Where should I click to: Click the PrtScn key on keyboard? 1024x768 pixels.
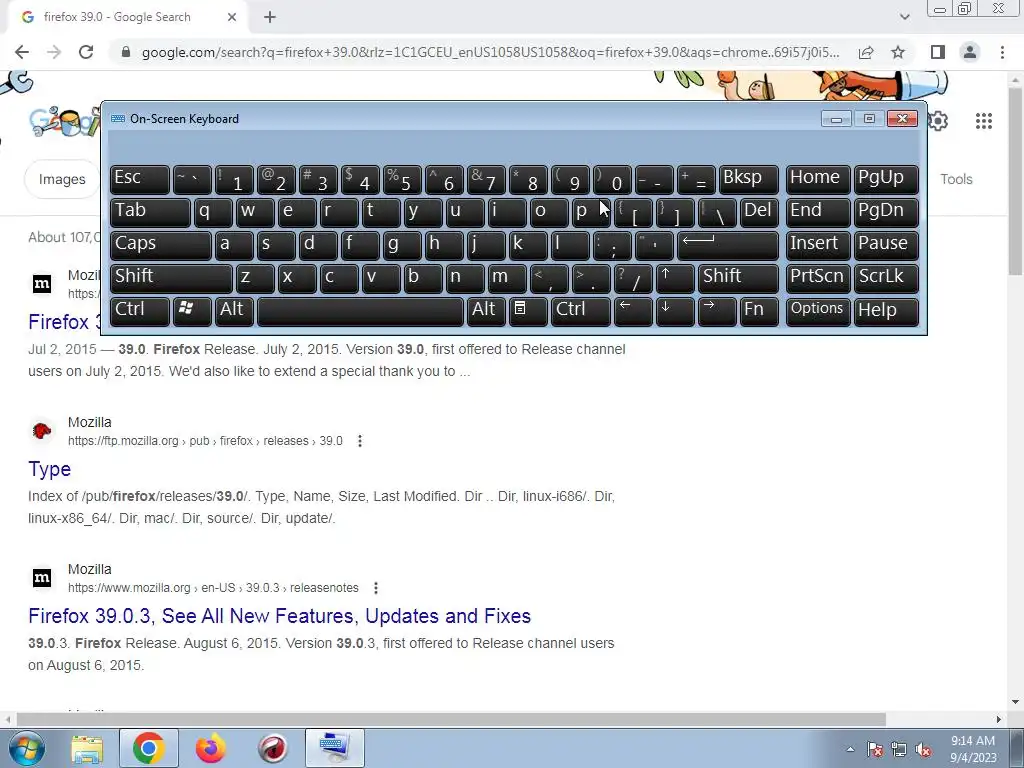(x=818, y=278)
